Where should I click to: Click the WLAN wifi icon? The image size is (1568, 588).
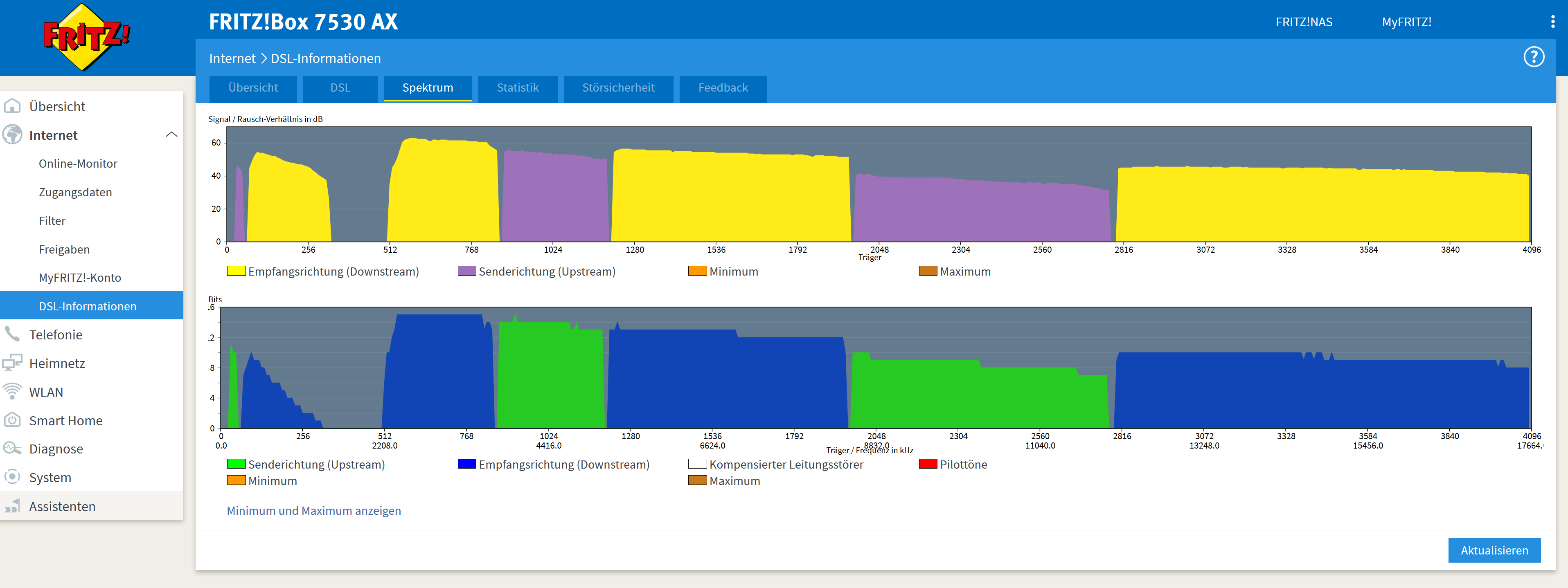12,392
